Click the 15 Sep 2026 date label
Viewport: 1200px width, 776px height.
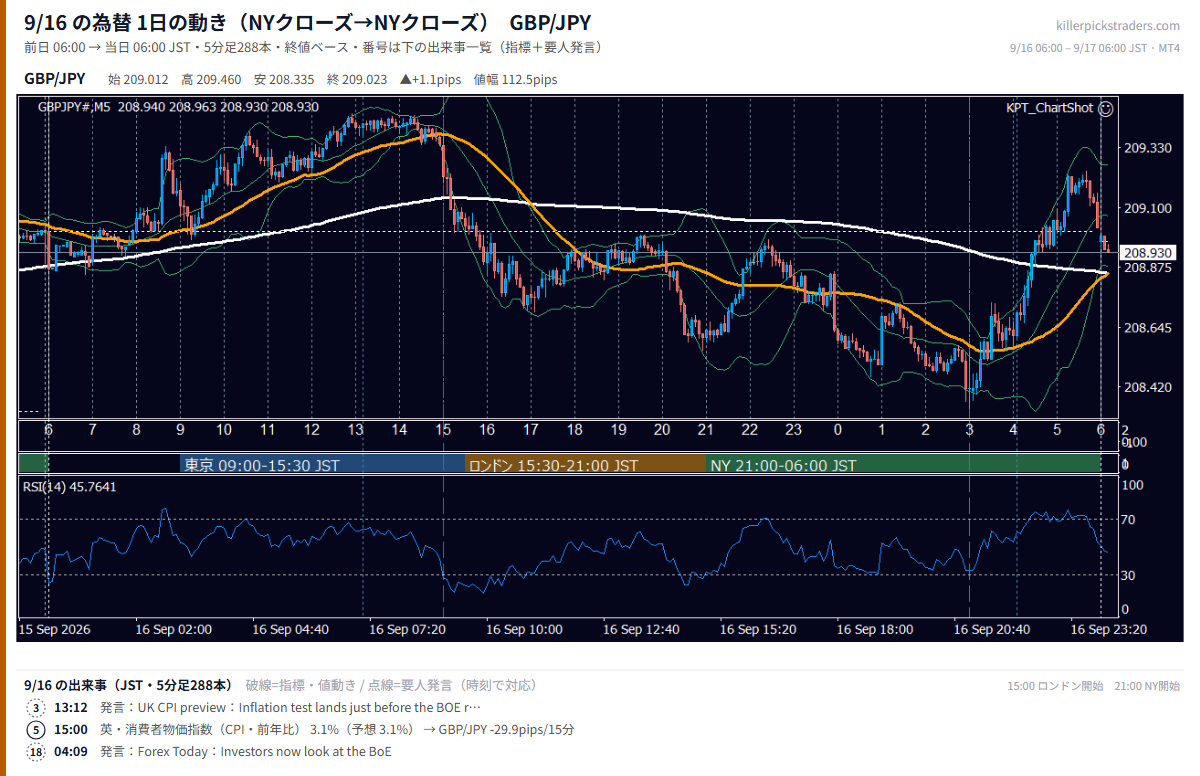click(x=55, y=630)
